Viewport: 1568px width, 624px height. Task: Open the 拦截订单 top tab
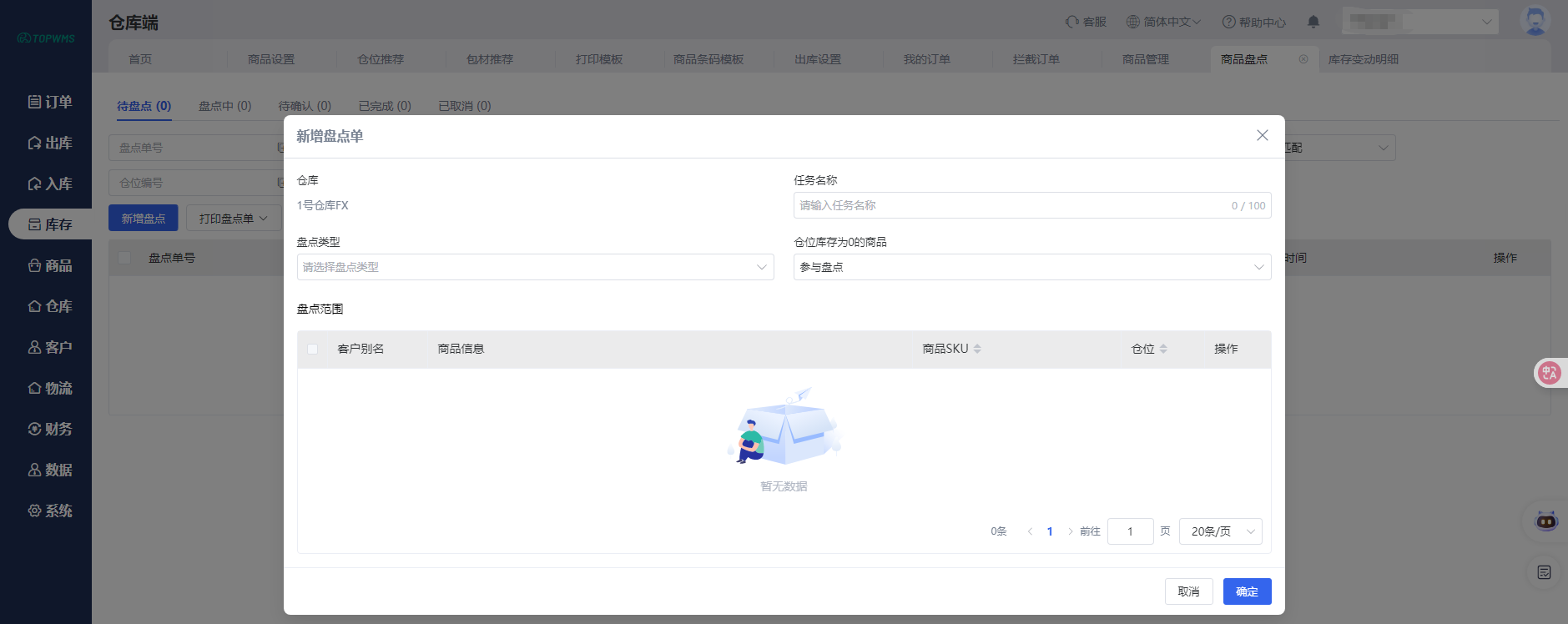click(1036, 59)
